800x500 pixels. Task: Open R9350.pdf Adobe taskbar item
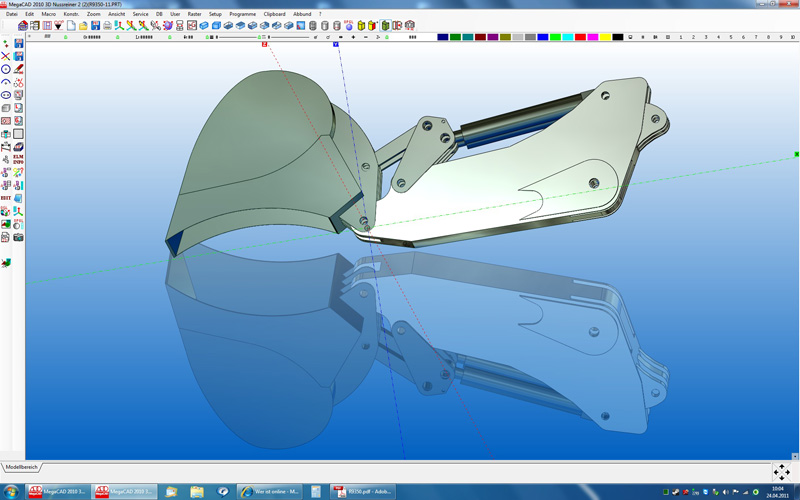(364, 492)
